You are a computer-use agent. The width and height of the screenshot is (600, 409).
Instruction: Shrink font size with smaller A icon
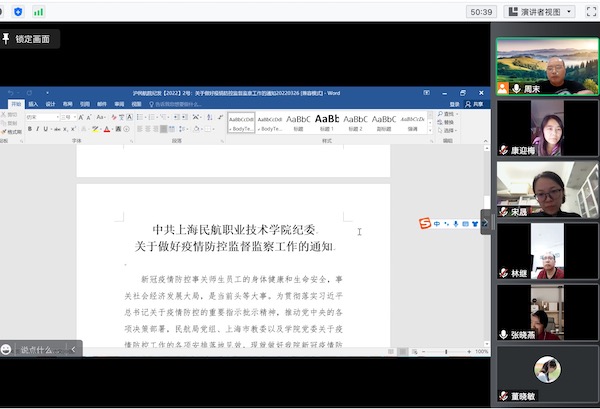[89, 117]
